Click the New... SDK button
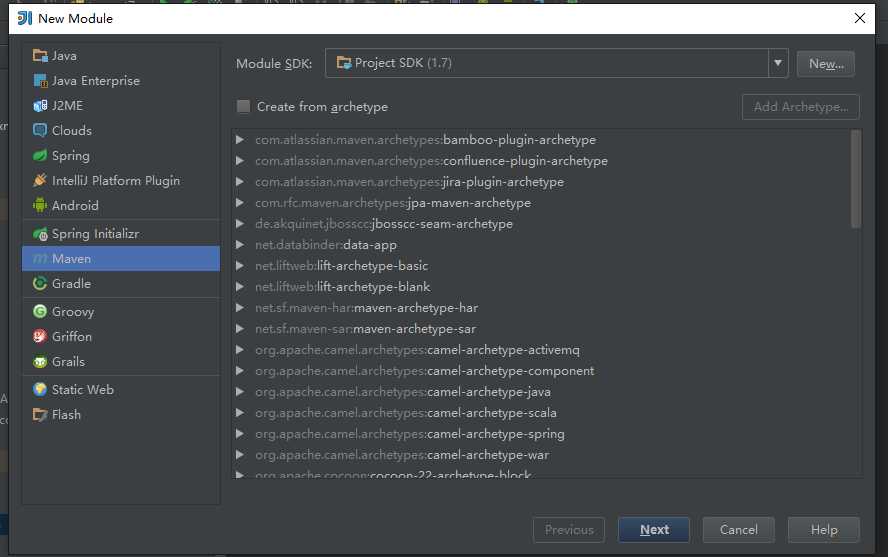Viewport: 888px width, 557px height. point(825,64)
